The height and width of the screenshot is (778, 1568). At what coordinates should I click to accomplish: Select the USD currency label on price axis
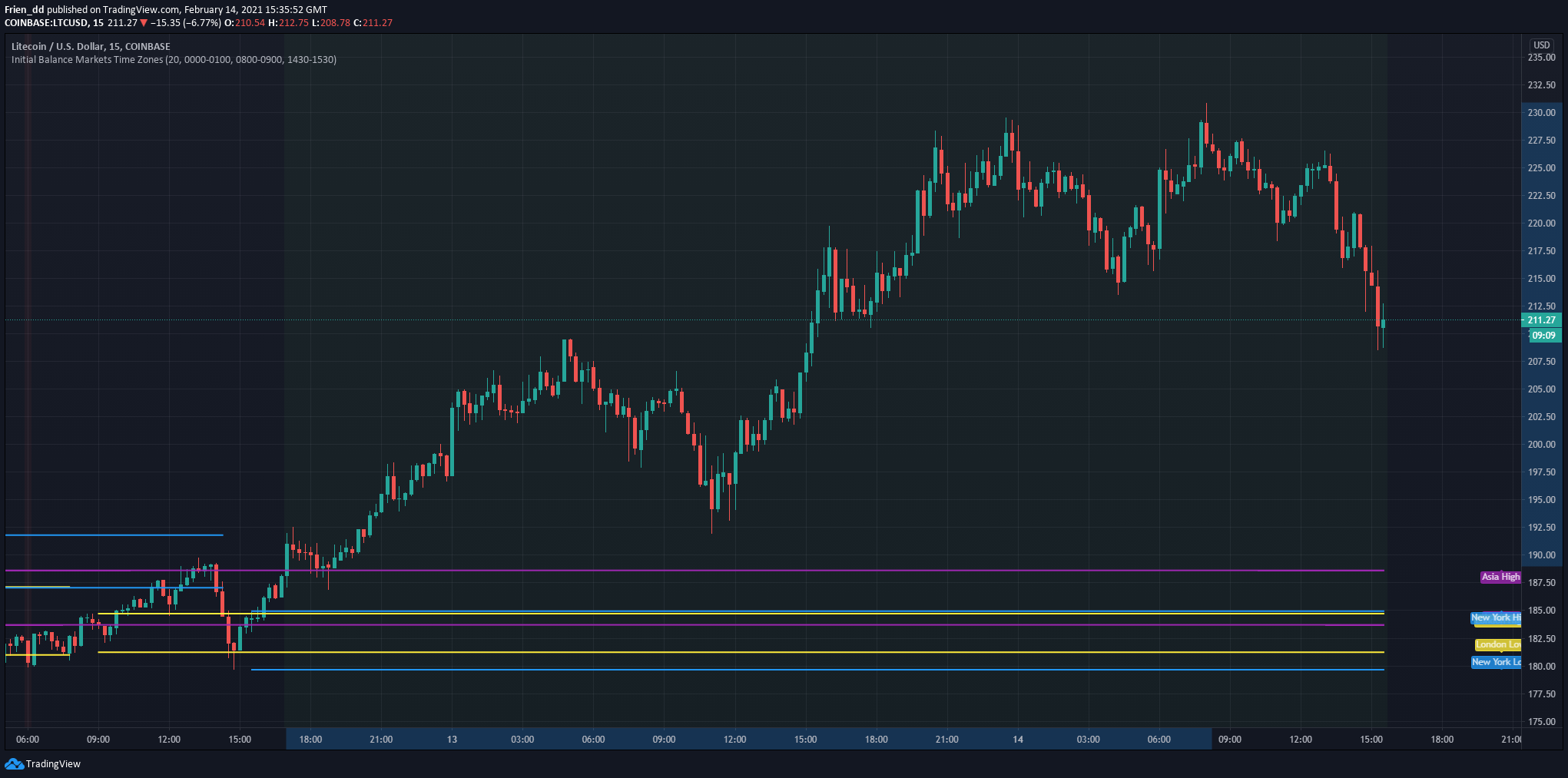pyautogui.click(x=1542, y=45)
